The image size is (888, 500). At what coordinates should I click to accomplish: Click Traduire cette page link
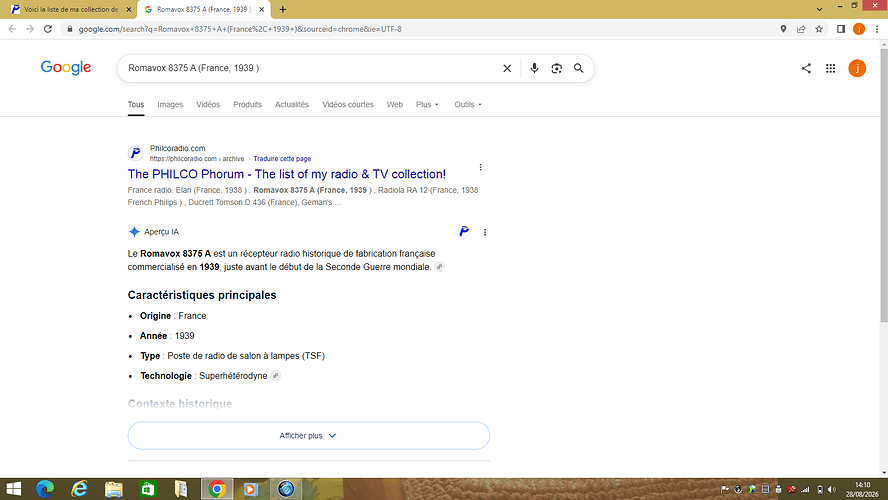point(282,159)
